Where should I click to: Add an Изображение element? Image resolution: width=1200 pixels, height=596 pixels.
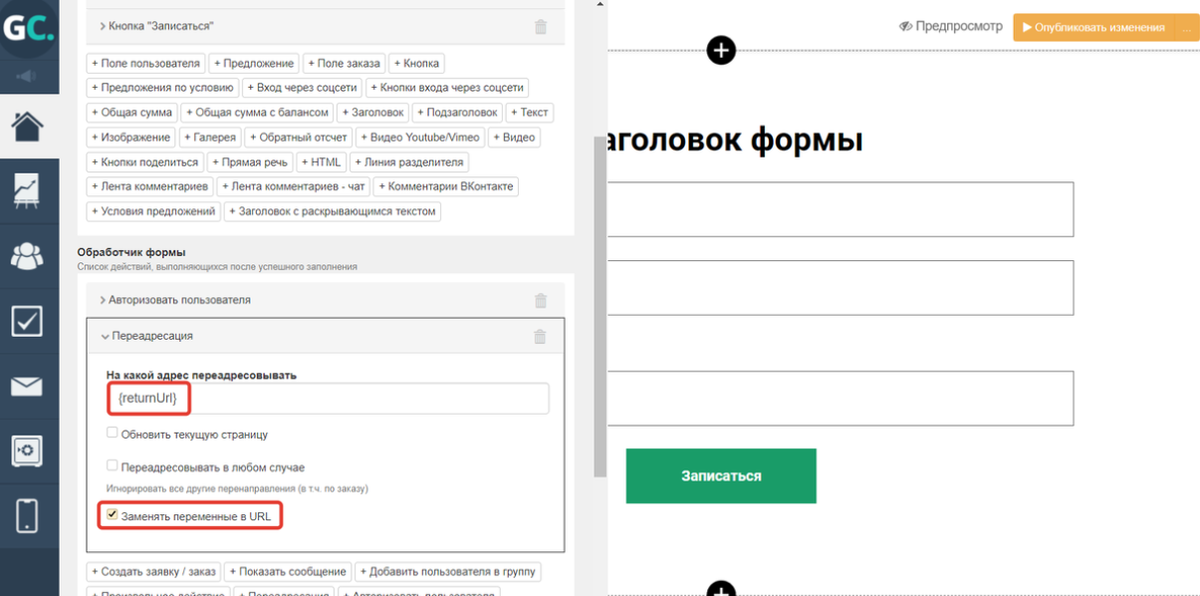133,138
